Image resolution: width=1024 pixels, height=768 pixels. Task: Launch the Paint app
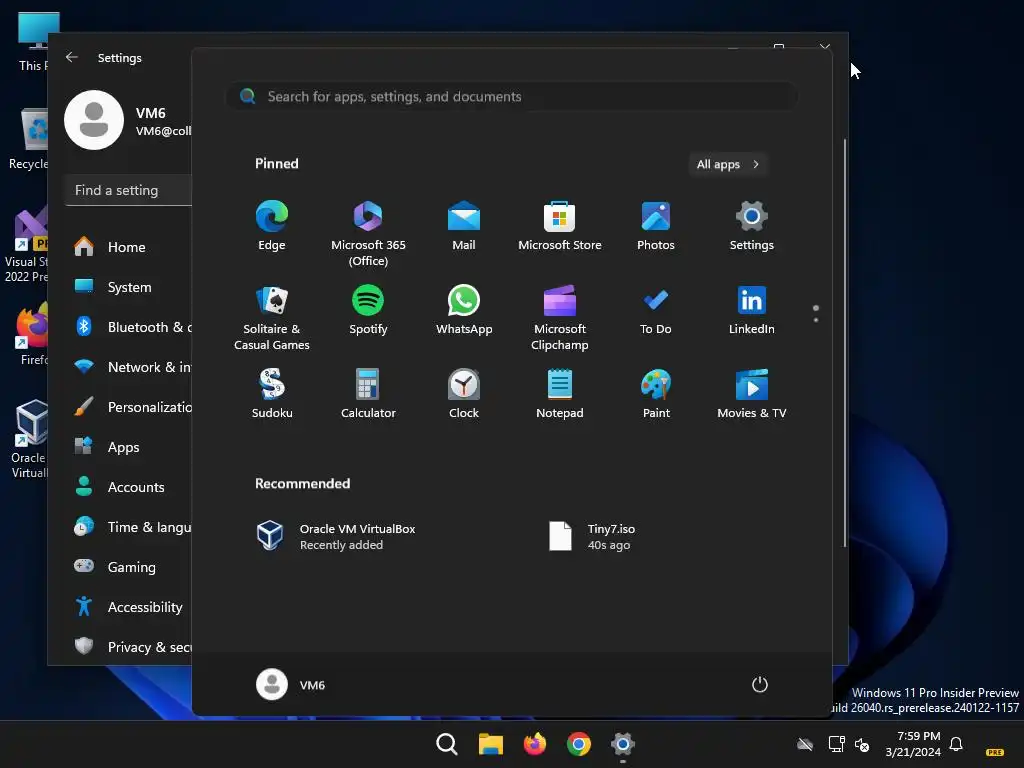(656, 393)
